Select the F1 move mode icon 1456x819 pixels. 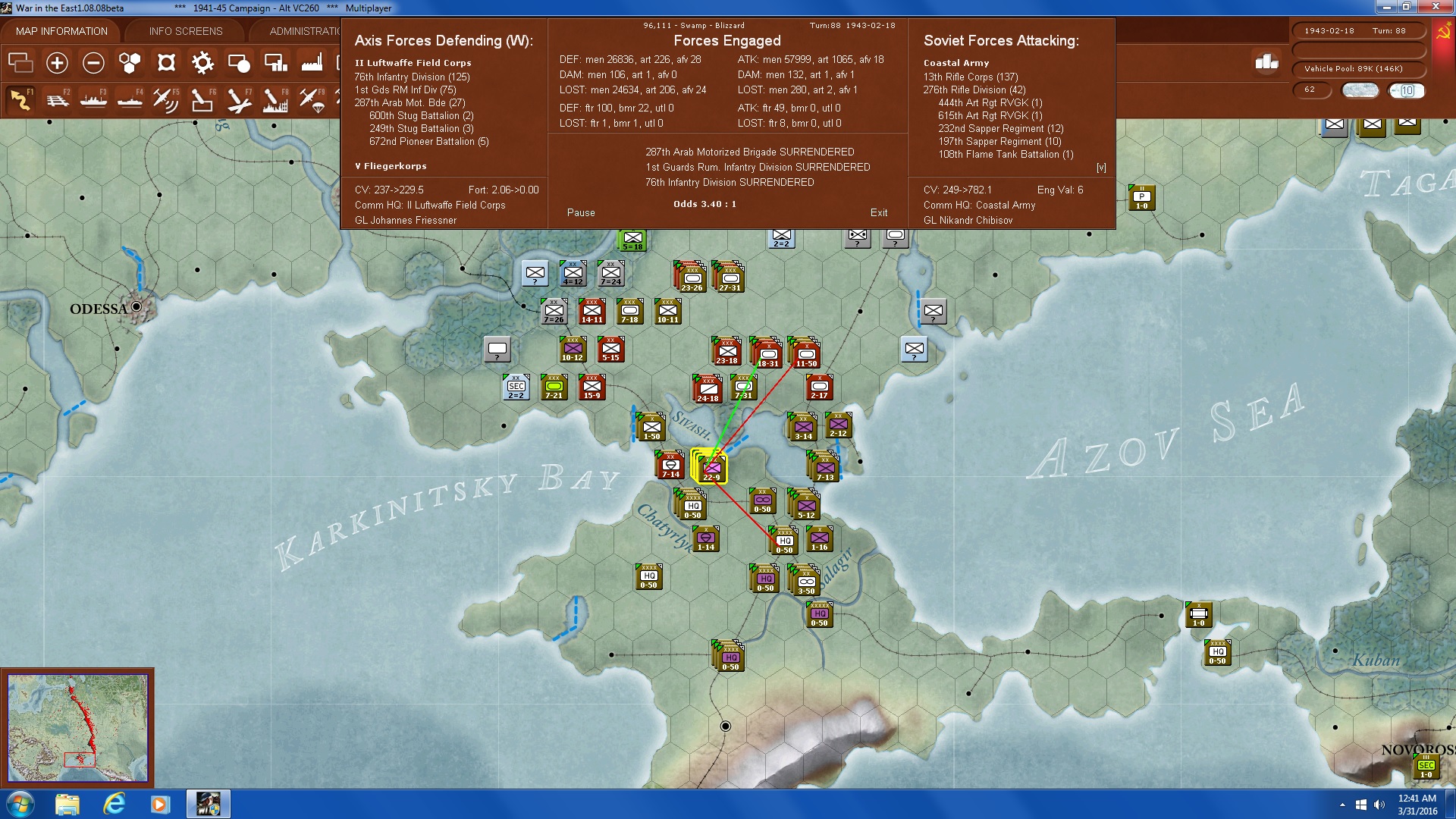click(20, 99)
